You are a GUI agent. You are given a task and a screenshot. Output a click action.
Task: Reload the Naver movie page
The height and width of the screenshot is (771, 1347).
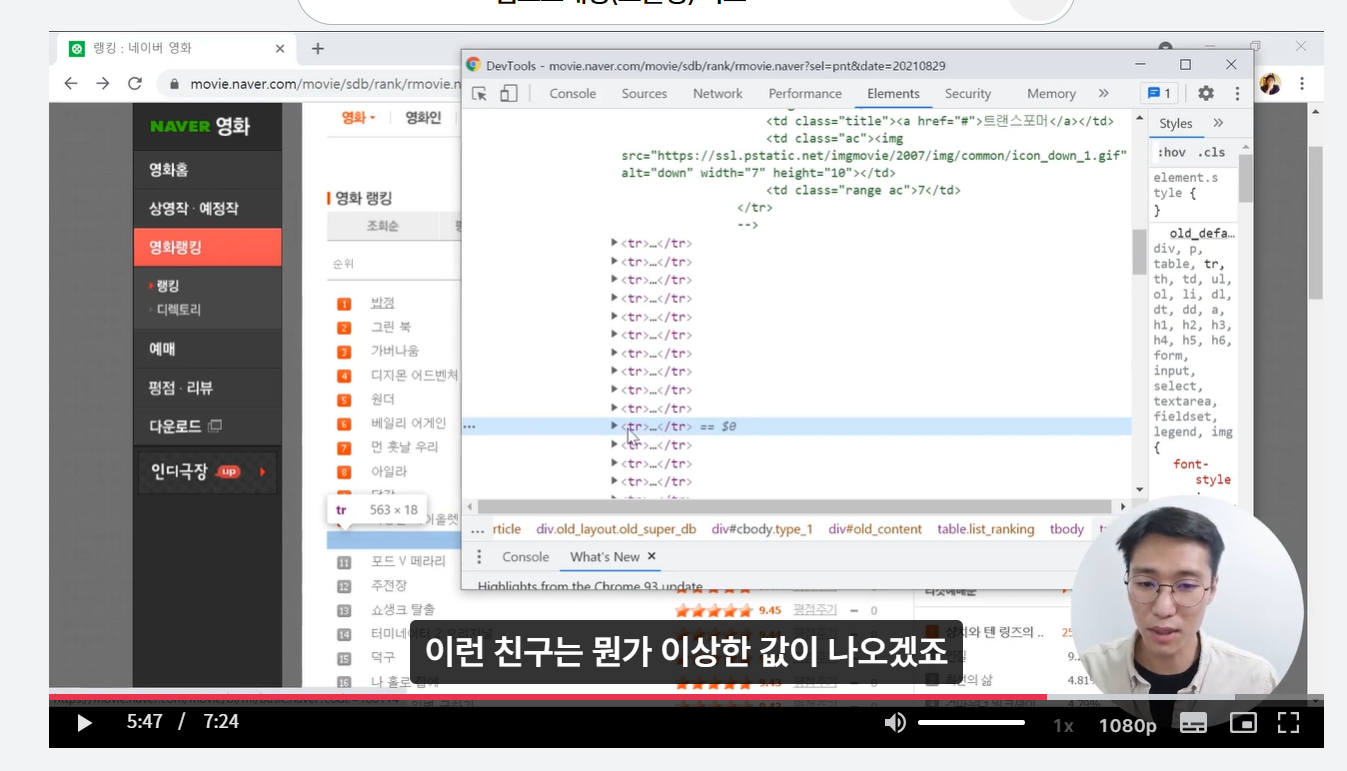click(x=135, y=83)
